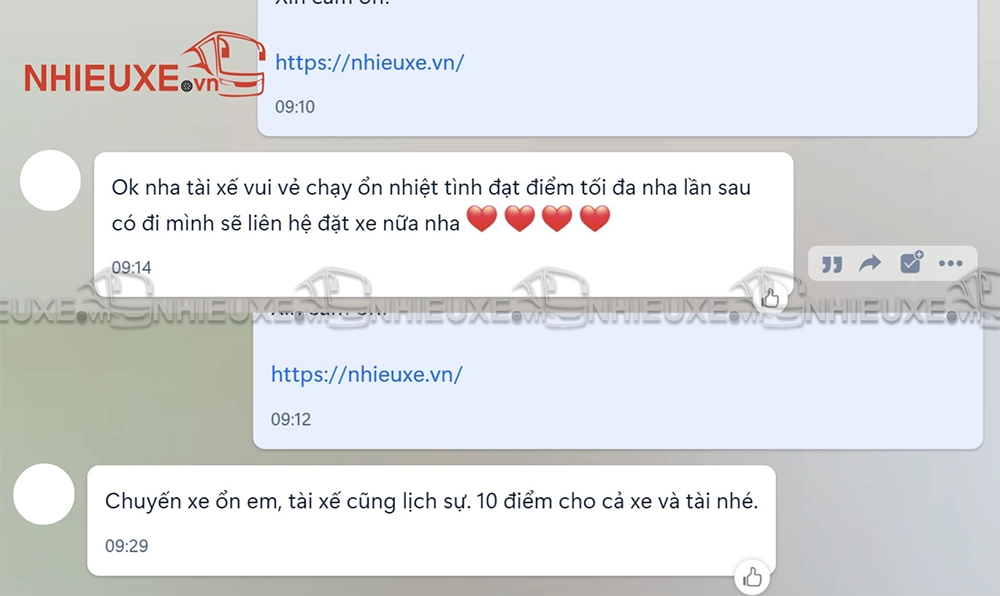Image resolution: width=1000 pixels, height=596 pixels.
Task: Open the nhieuxe.vn link sent at 09:10
Action: [369, 62]
